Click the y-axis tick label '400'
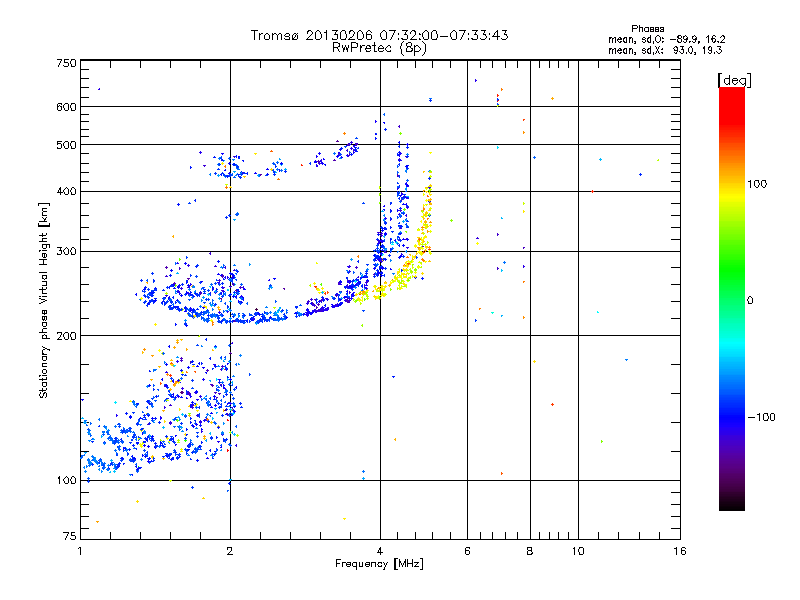 tap(66, 191)
